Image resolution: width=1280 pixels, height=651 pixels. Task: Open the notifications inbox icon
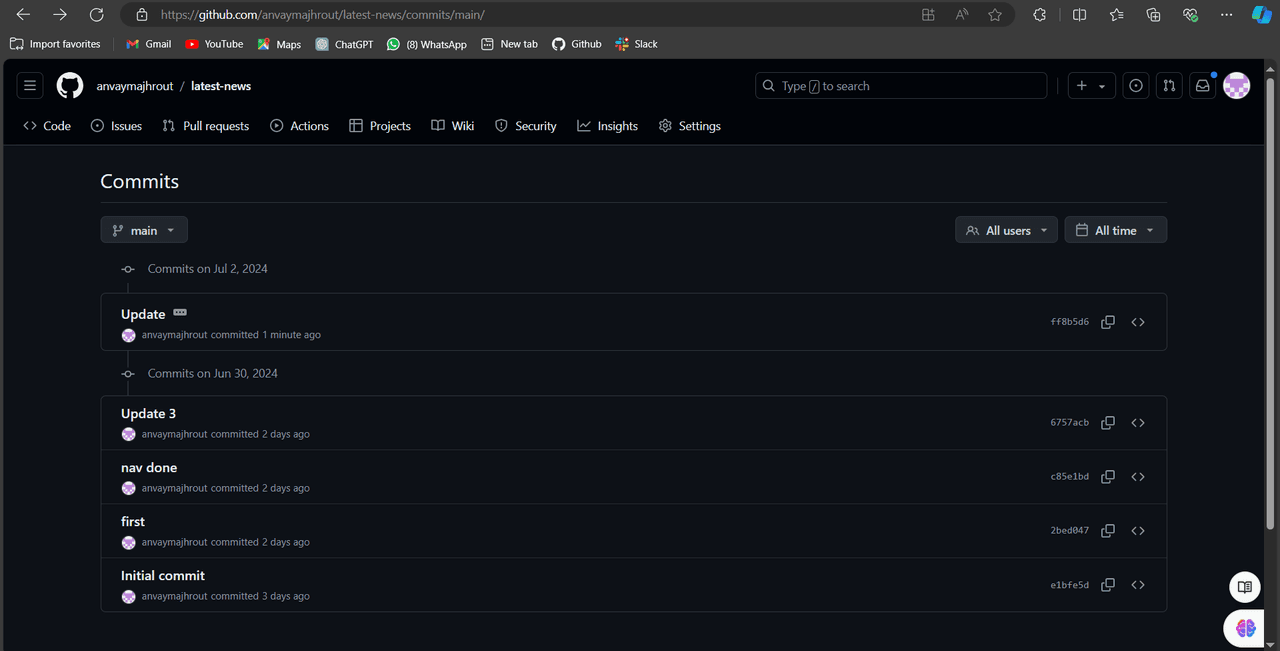point(1203,86)
